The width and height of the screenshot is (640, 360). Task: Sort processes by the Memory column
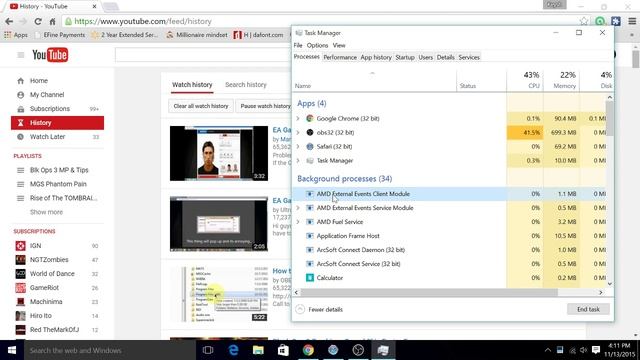pyautogui.click(x=561, y=80)
